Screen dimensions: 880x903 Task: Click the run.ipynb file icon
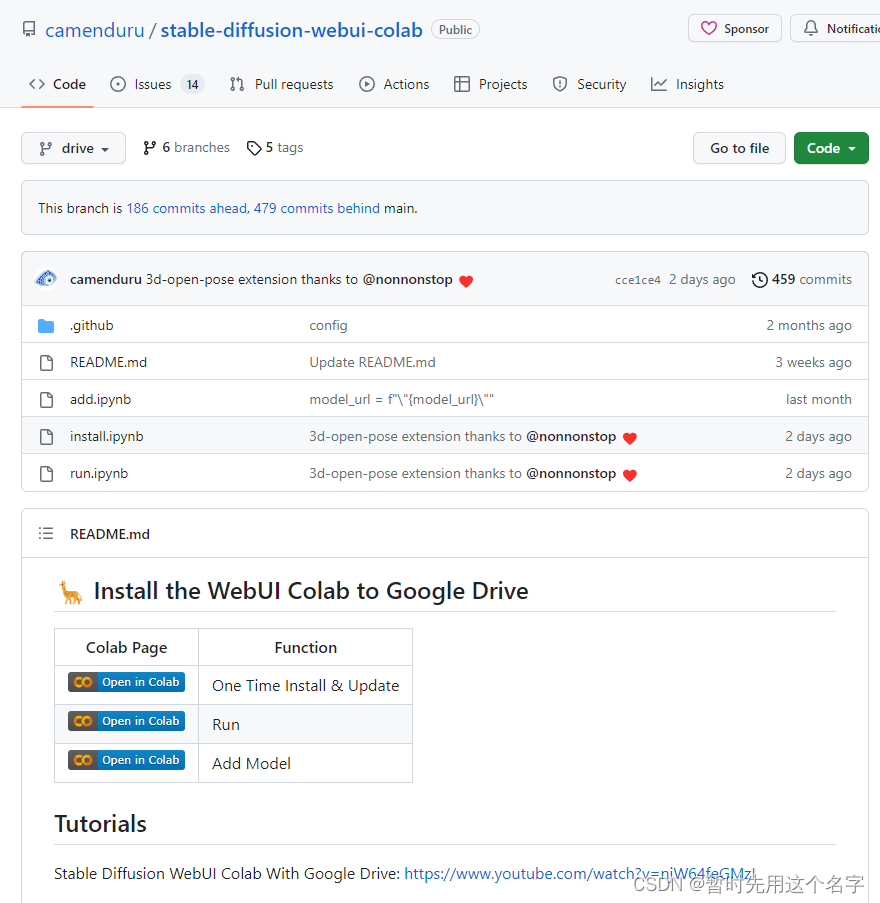point(46,474)
